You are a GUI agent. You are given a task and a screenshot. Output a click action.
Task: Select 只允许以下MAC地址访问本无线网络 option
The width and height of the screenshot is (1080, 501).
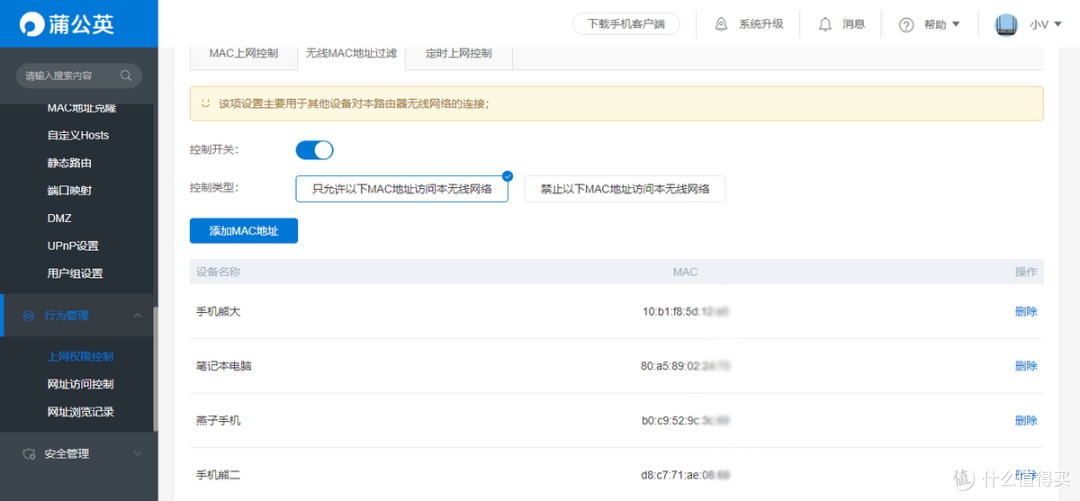(x=402, y=189)
